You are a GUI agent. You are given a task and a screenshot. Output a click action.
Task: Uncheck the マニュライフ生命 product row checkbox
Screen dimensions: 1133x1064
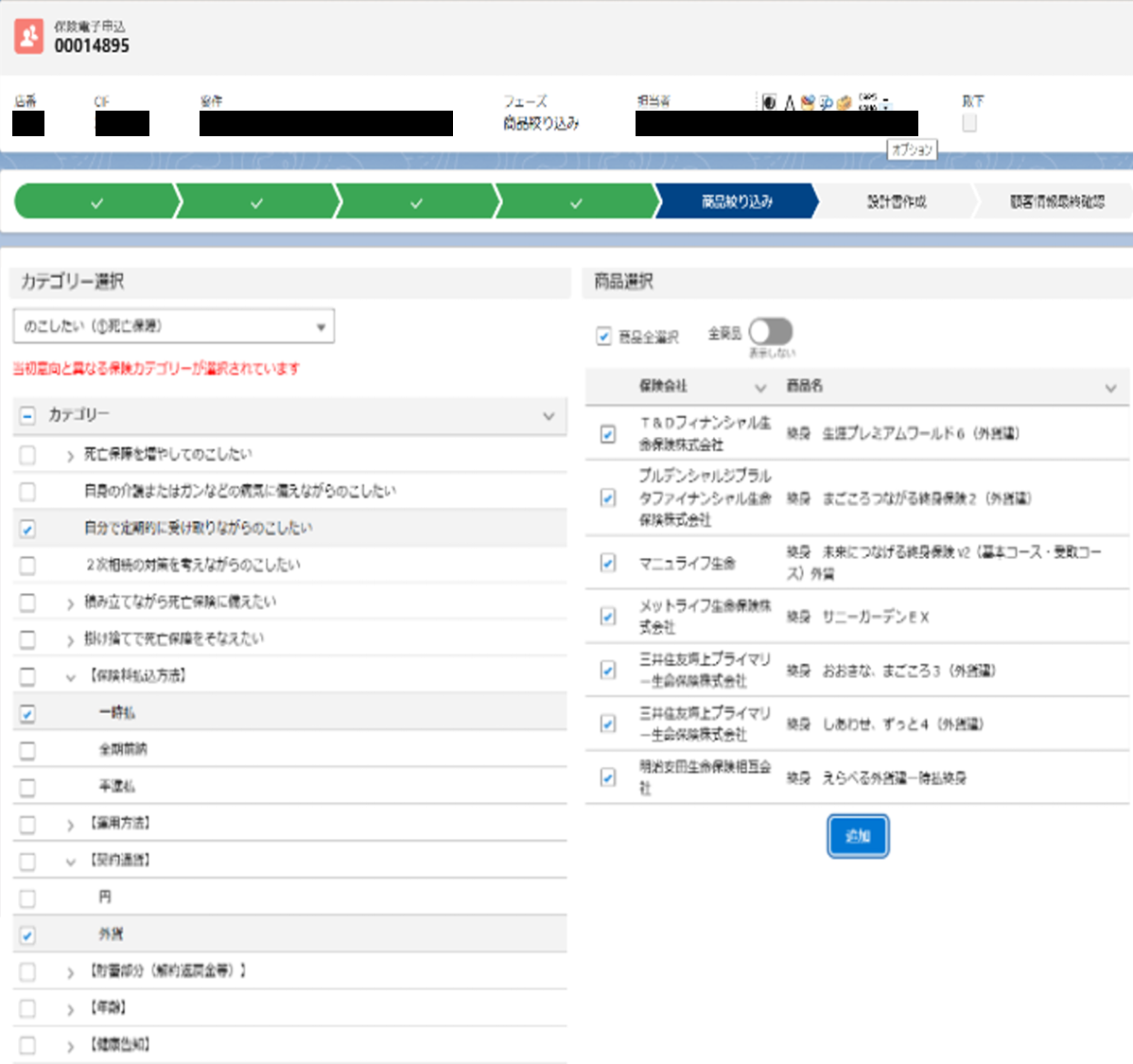coord(608,563)
